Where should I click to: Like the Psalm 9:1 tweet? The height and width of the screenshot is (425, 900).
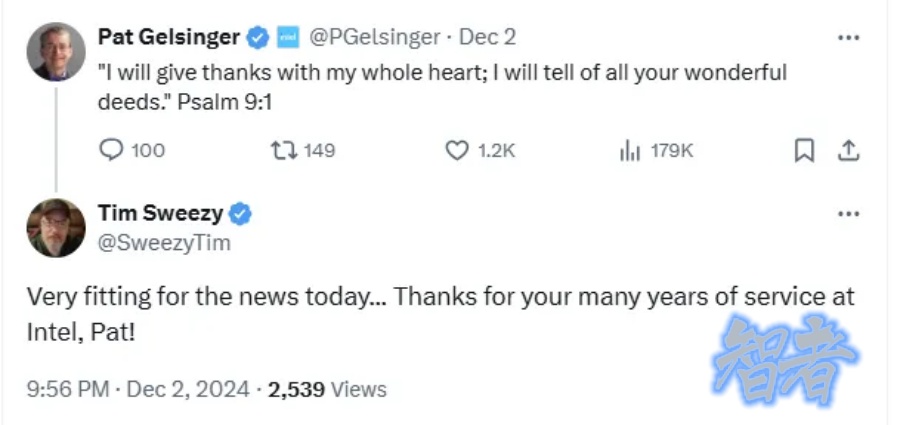click(457, 150)
